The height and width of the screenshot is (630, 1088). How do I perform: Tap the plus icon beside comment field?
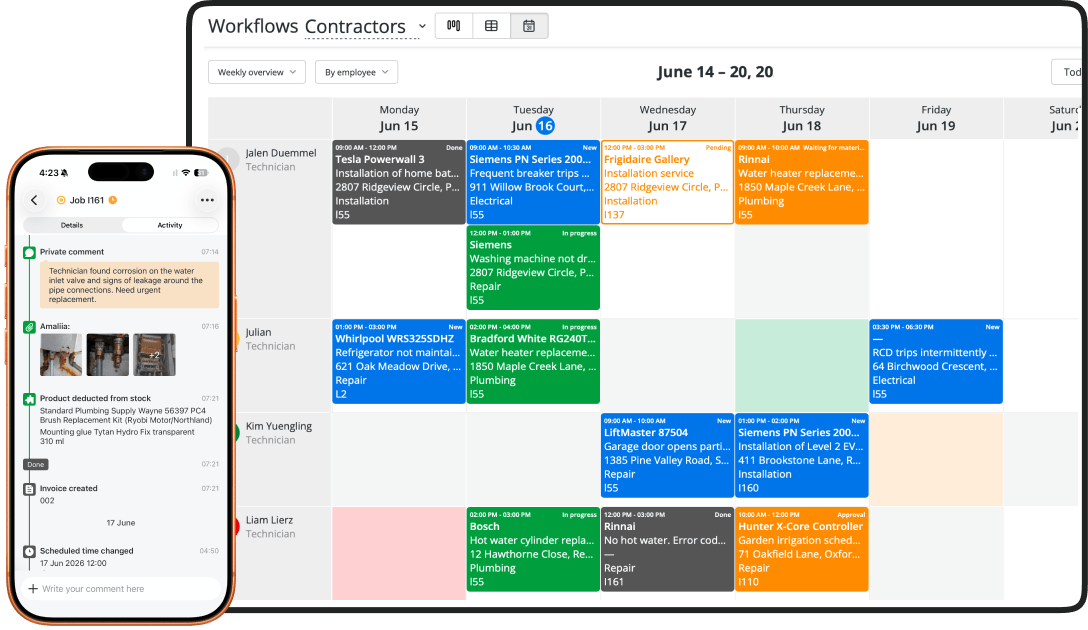point(33,588)
